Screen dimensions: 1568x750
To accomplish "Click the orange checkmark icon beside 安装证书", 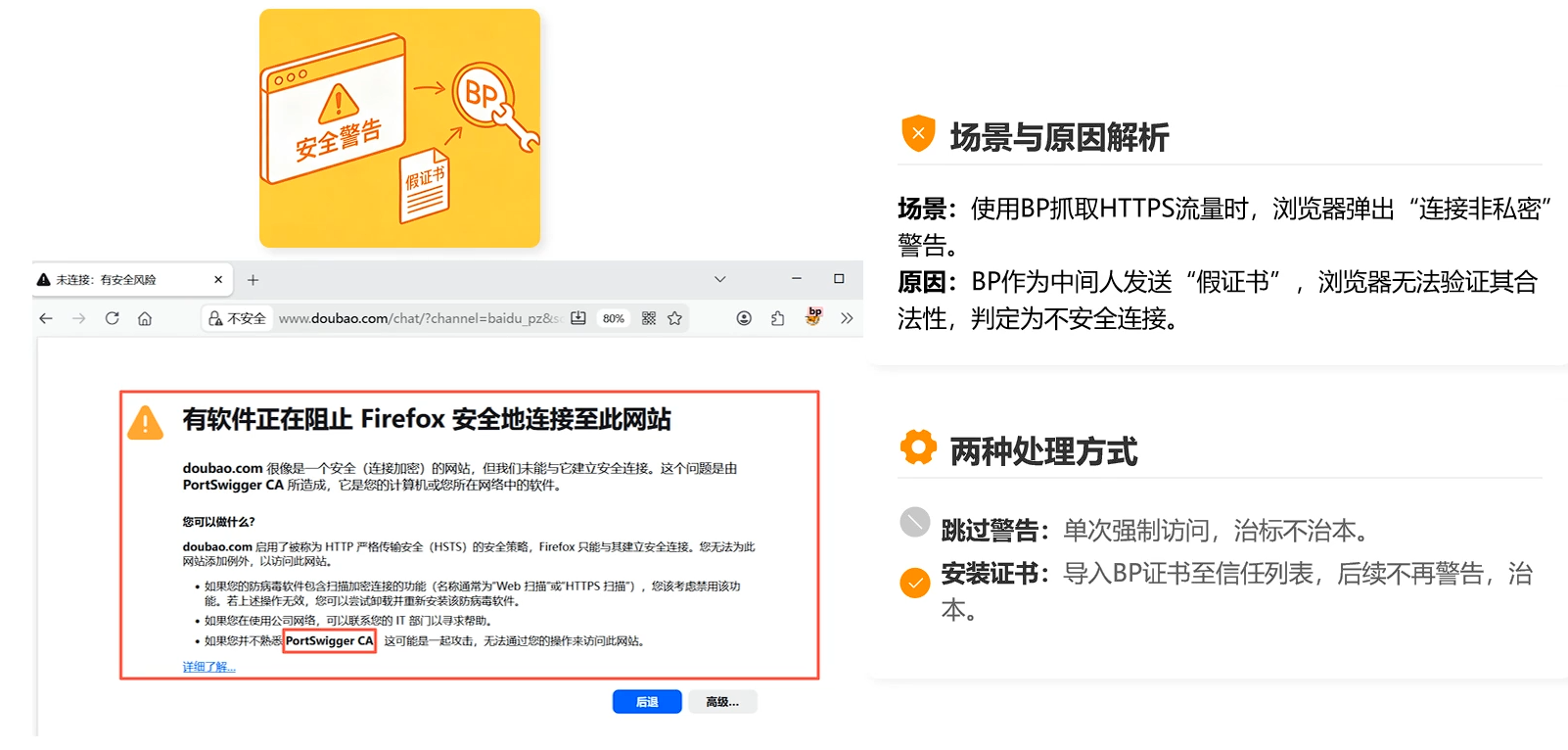I will click(915, 584).
